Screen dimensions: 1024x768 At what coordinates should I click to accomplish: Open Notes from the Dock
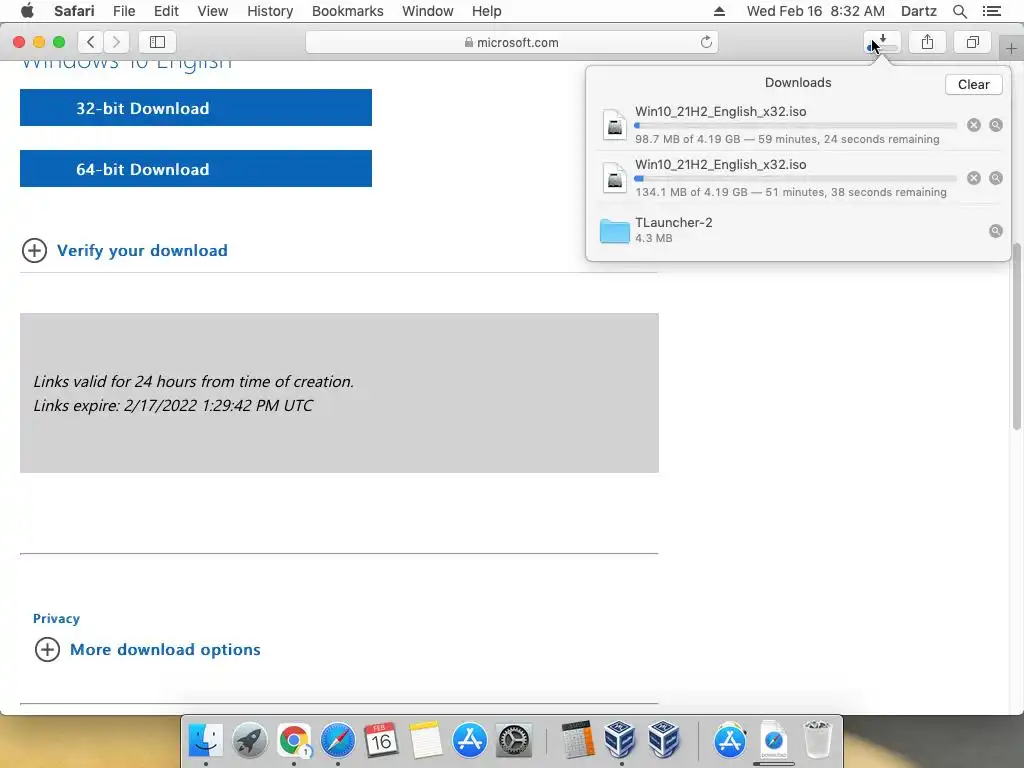point(426,741)
